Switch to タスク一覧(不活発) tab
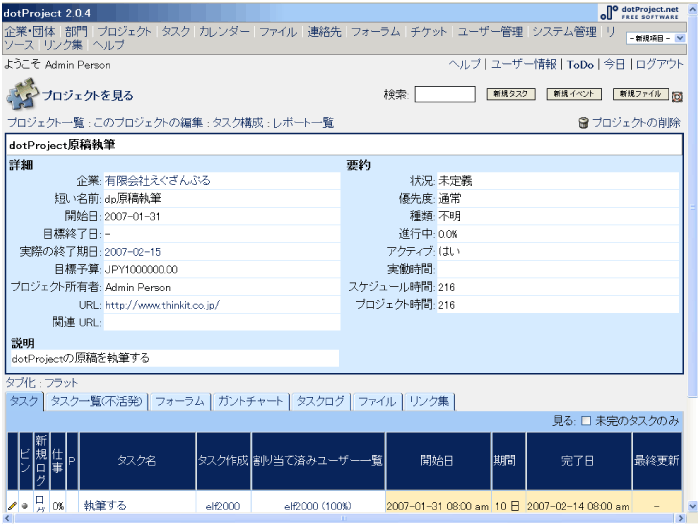The image size is (700, 525). pyautogui.click(x=96, y=401)
